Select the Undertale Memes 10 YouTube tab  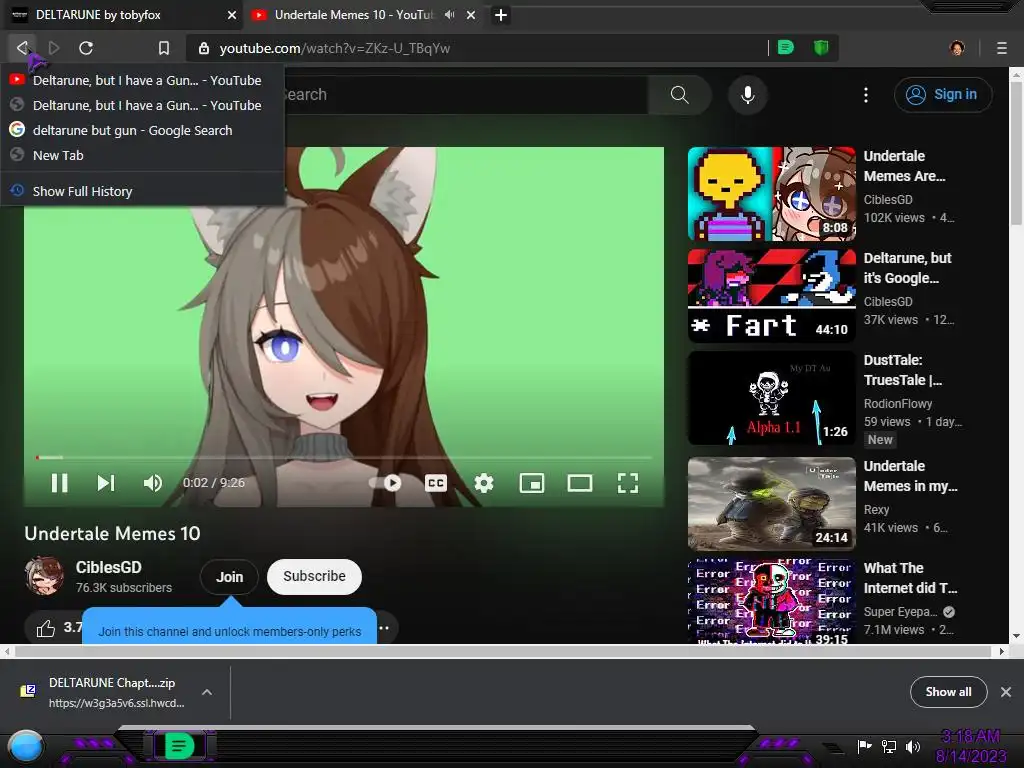point(355,14)
